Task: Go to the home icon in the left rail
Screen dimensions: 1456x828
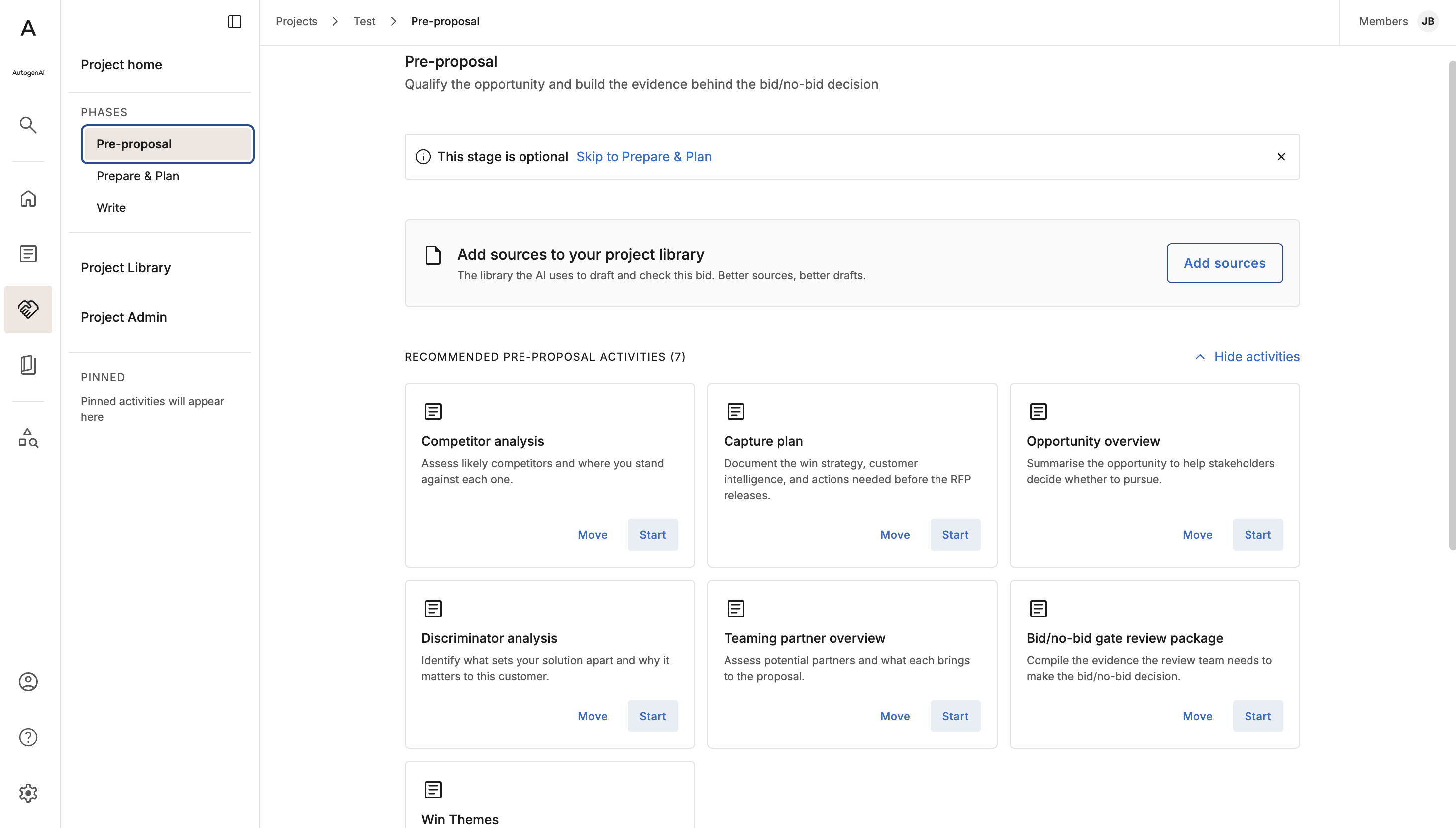Action: (28, 198)
